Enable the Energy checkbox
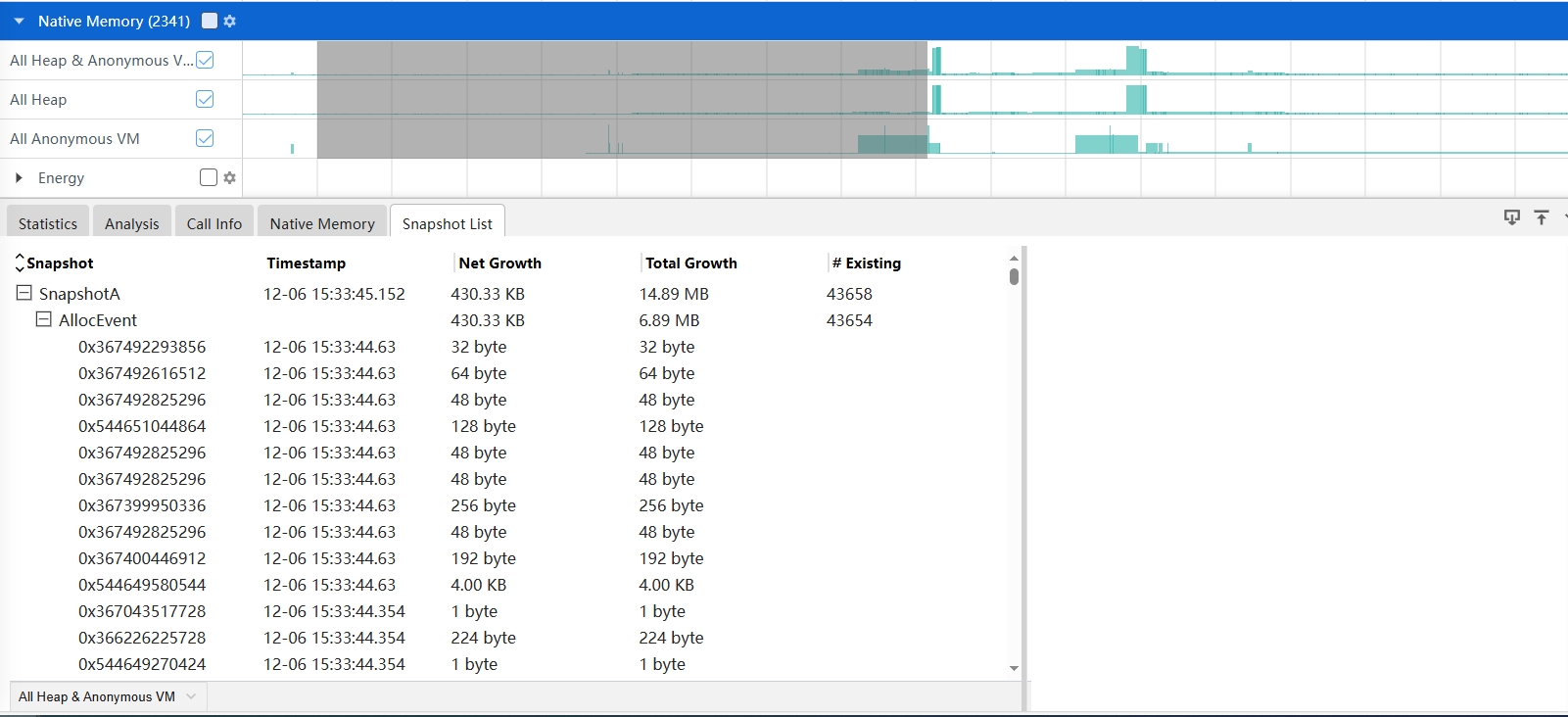 [208, 177]
